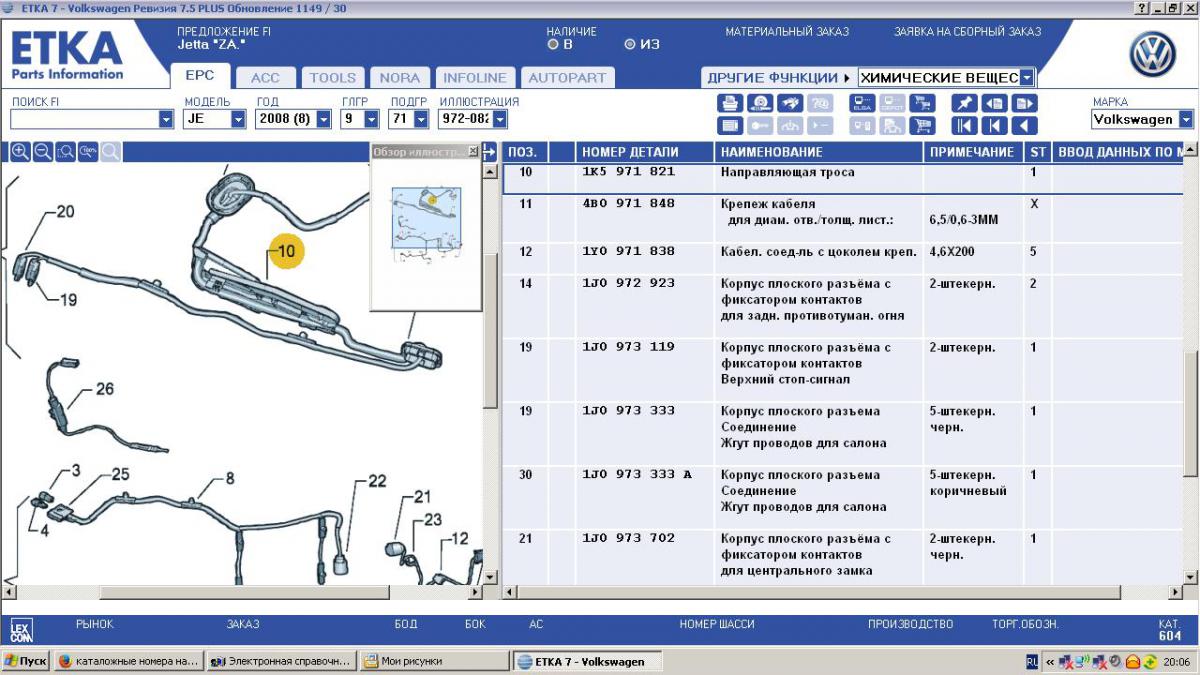Click the ЗАКАЗ status bar label
The width and height of the screenshot is (1200, 675).
pos(243,624)
